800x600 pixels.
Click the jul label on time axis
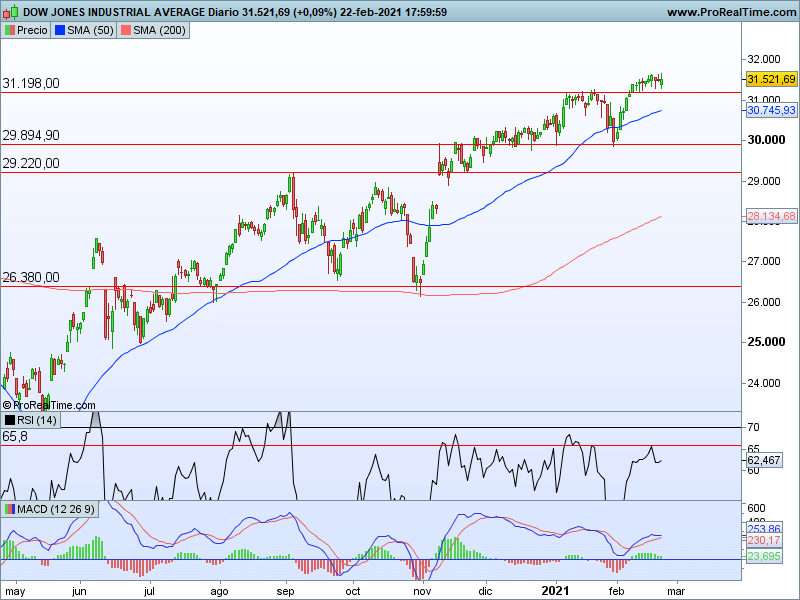tap(149, 592)
